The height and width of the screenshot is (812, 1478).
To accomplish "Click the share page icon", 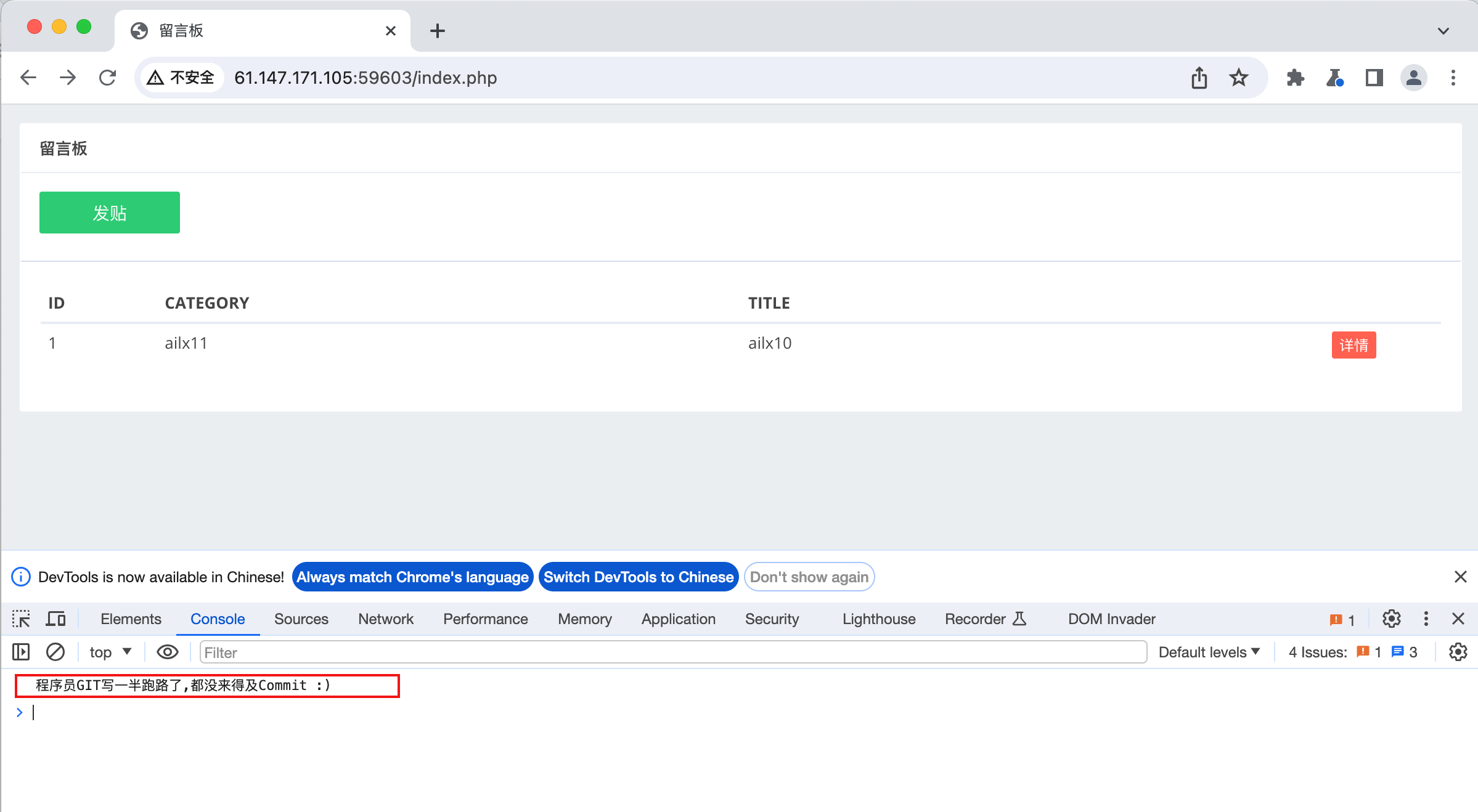I will [x=1199, y=78].
